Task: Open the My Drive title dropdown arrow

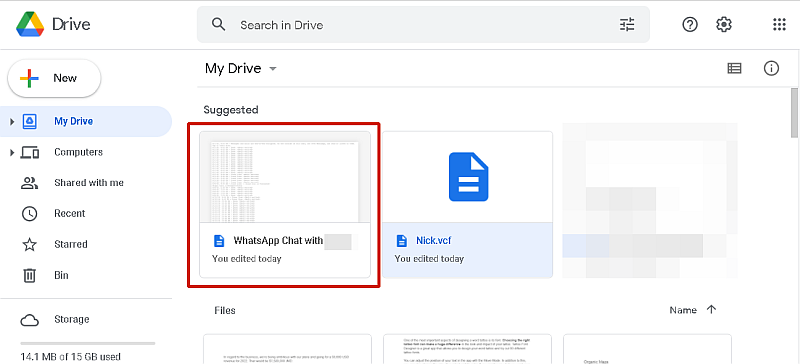Action: tap(273, 68)
